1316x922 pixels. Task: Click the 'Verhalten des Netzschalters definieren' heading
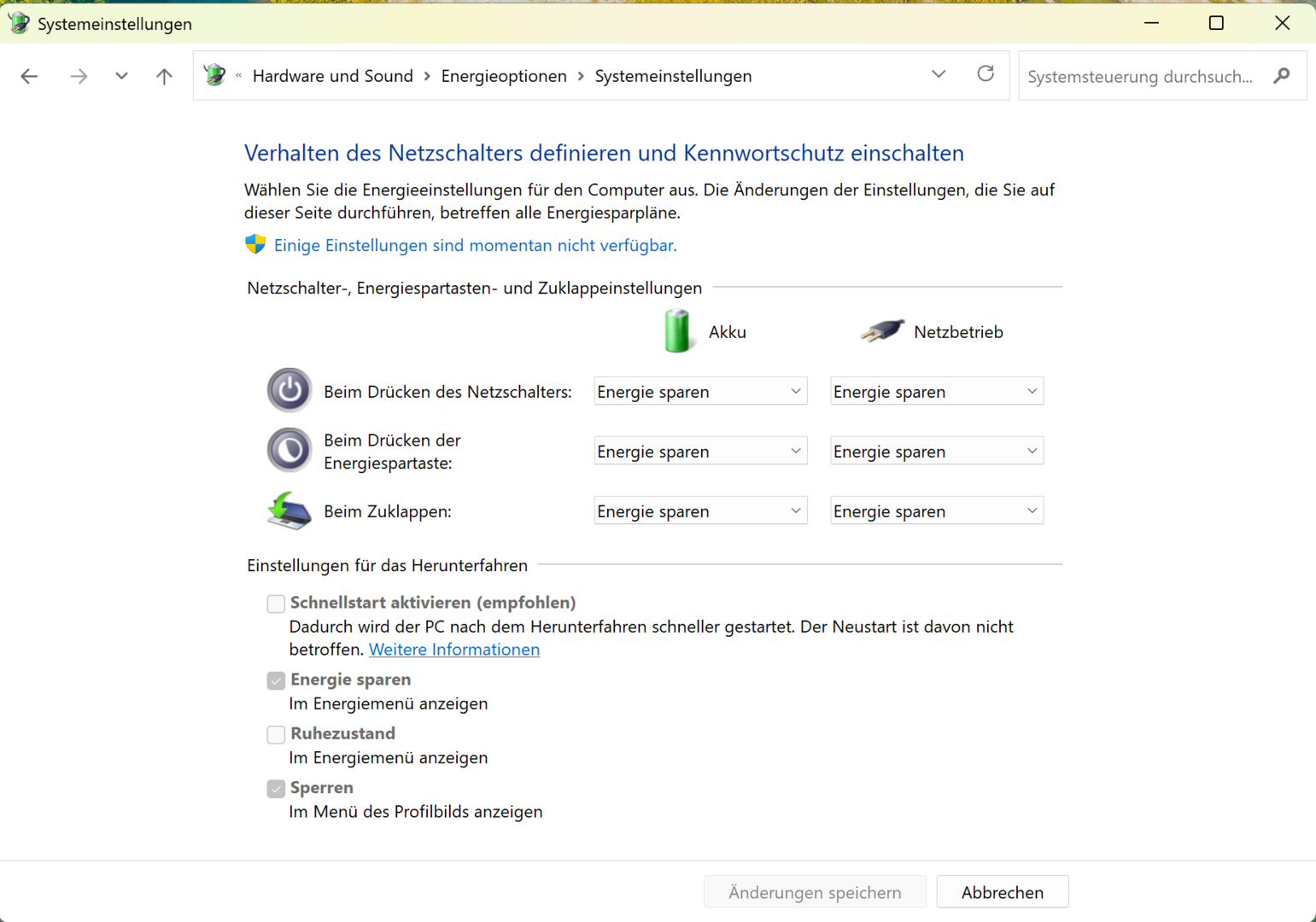tap(604, 153)
